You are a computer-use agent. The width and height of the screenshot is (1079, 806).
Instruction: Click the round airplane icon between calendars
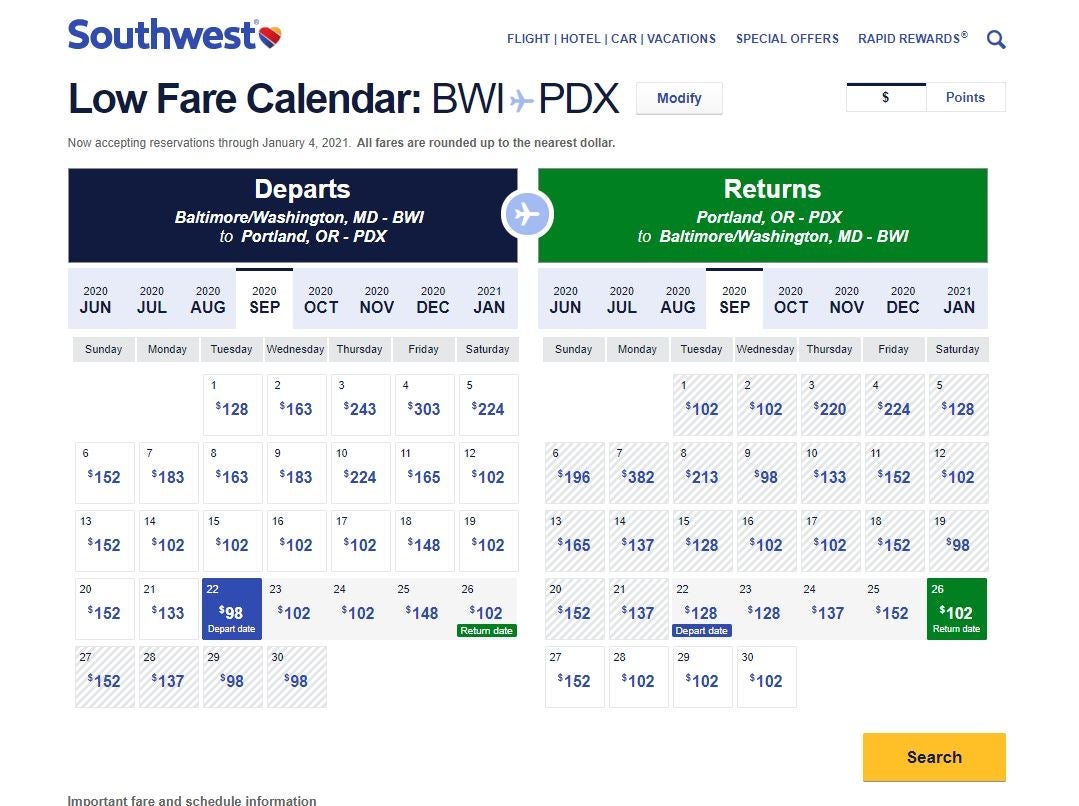click(x=527, y=214)
